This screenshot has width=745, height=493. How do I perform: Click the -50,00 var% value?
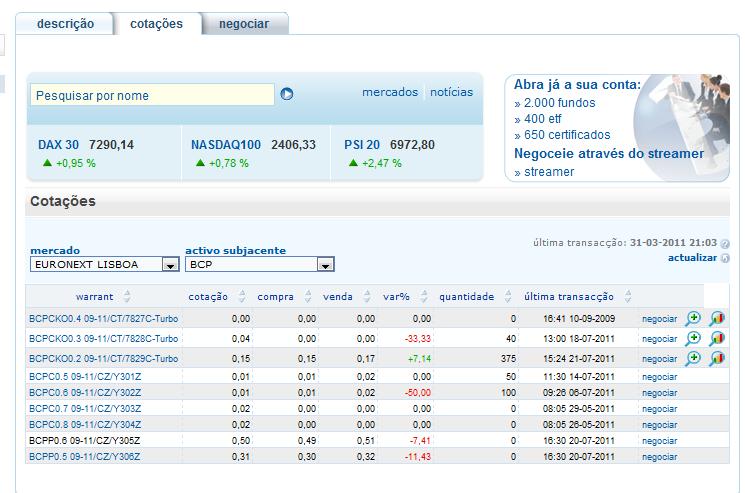(418, 393)
